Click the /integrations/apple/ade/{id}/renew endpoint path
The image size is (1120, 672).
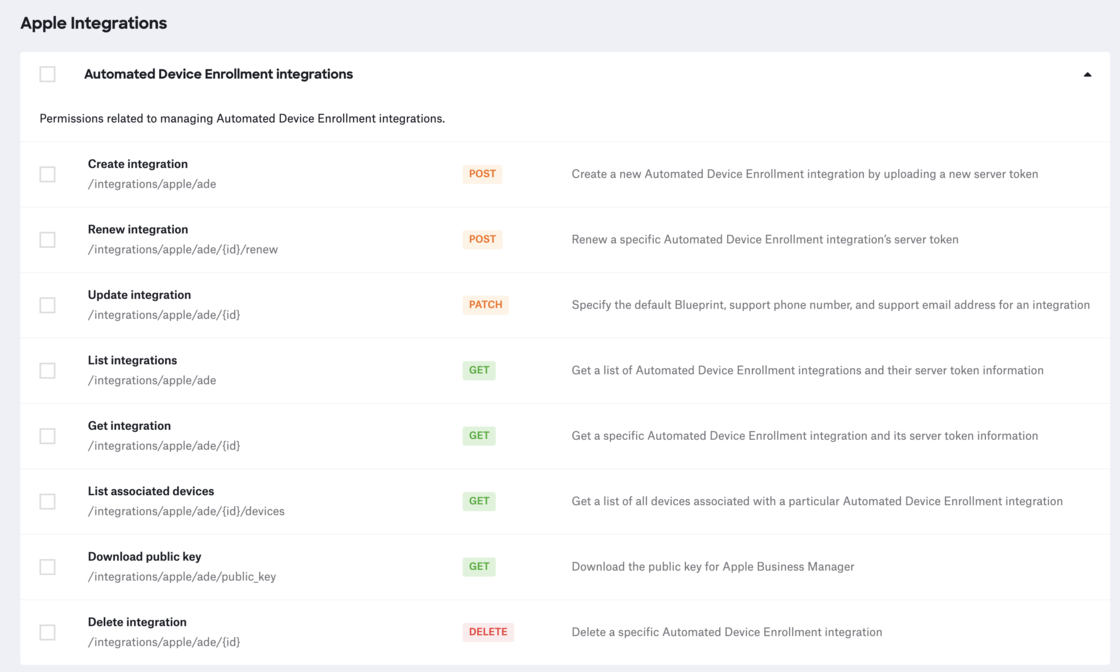click(183, 249)
